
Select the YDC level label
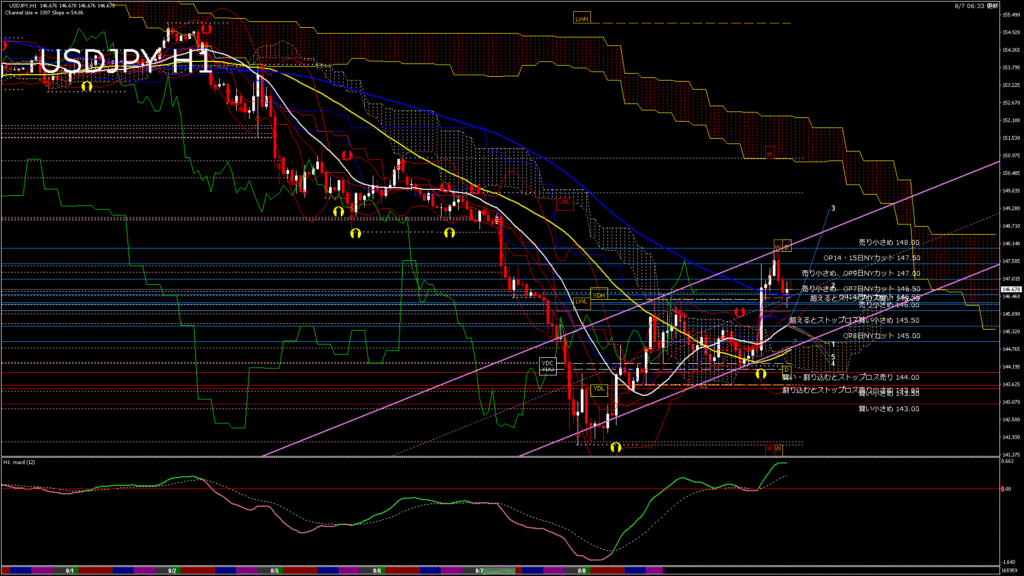point(547,363)
